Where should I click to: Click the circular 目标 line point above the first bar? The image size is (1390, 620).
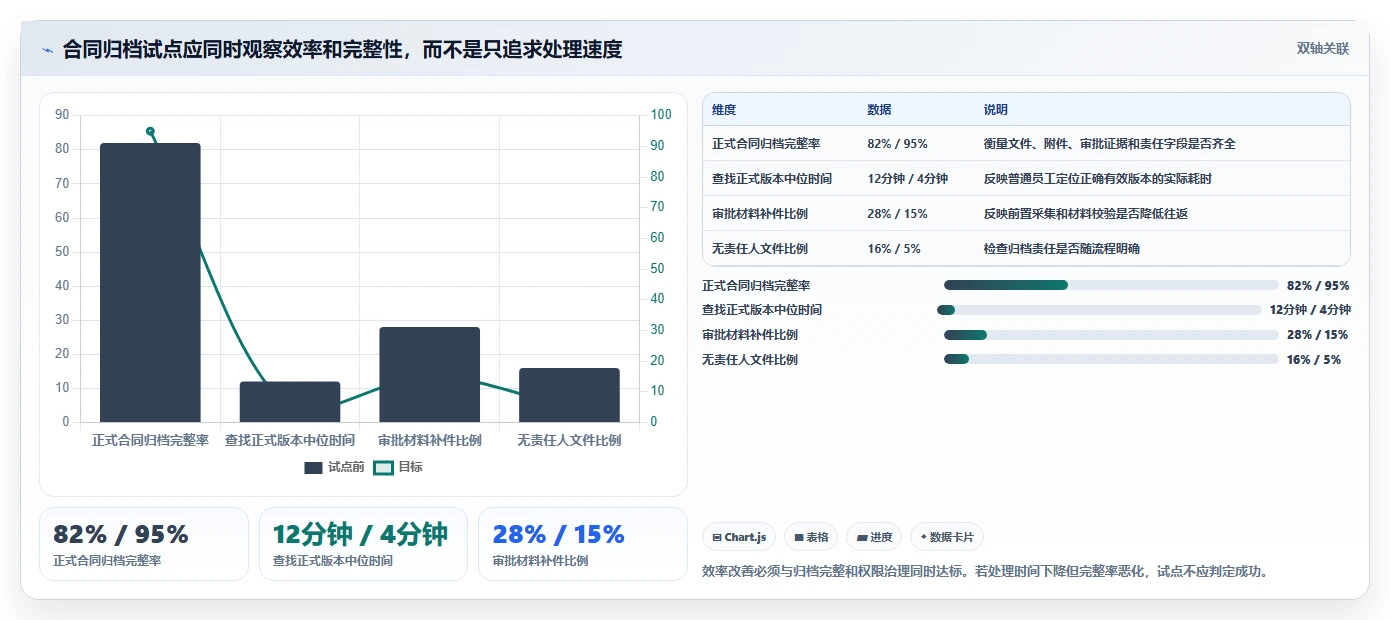pos(150,131)
